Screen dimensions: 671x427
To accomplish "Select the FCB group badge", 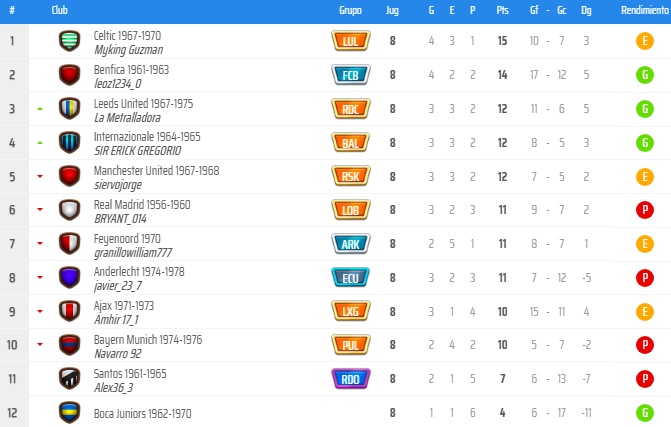I will 350,75.
